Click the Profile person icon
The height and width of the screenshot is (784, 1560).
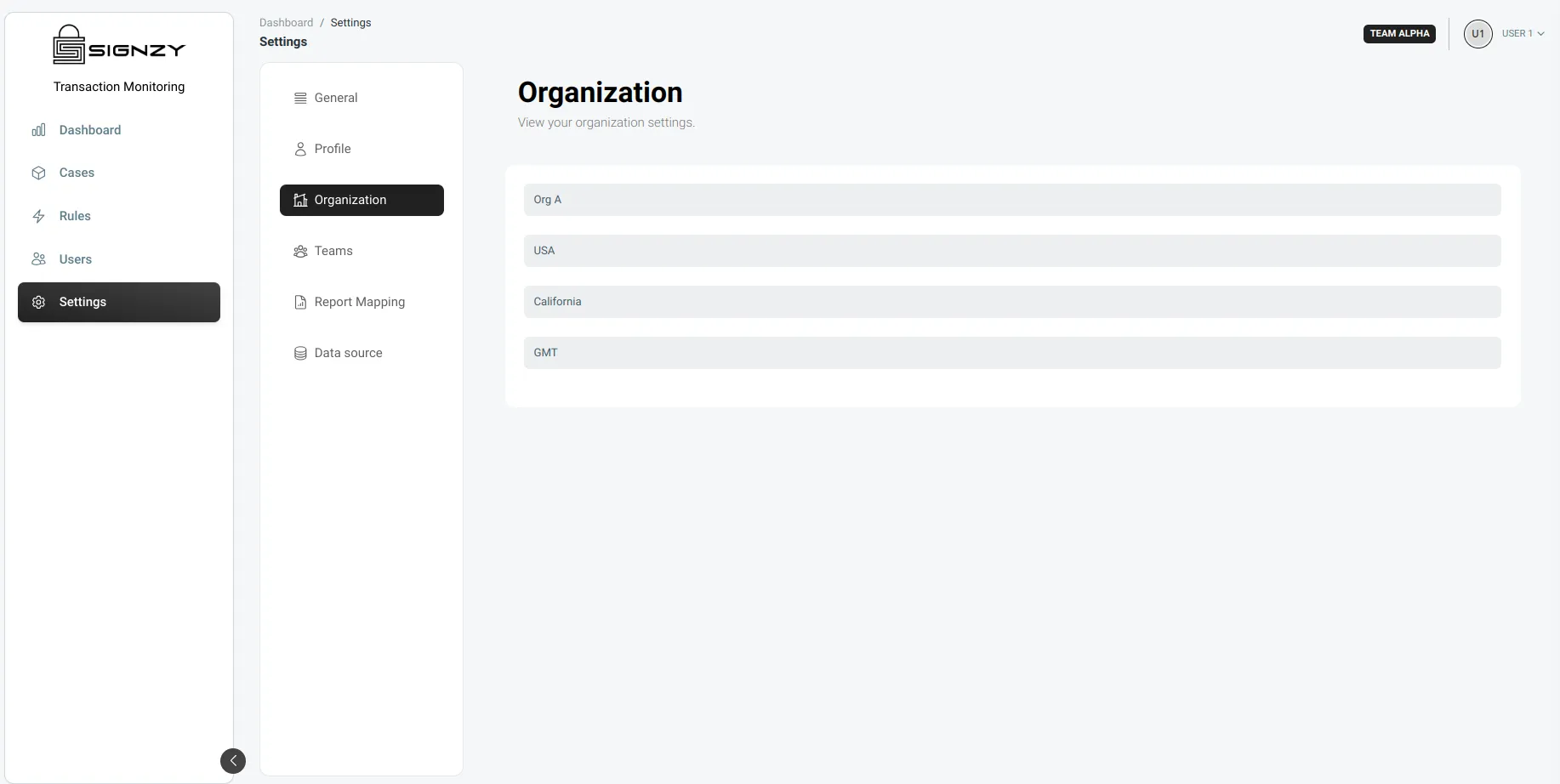300,149
